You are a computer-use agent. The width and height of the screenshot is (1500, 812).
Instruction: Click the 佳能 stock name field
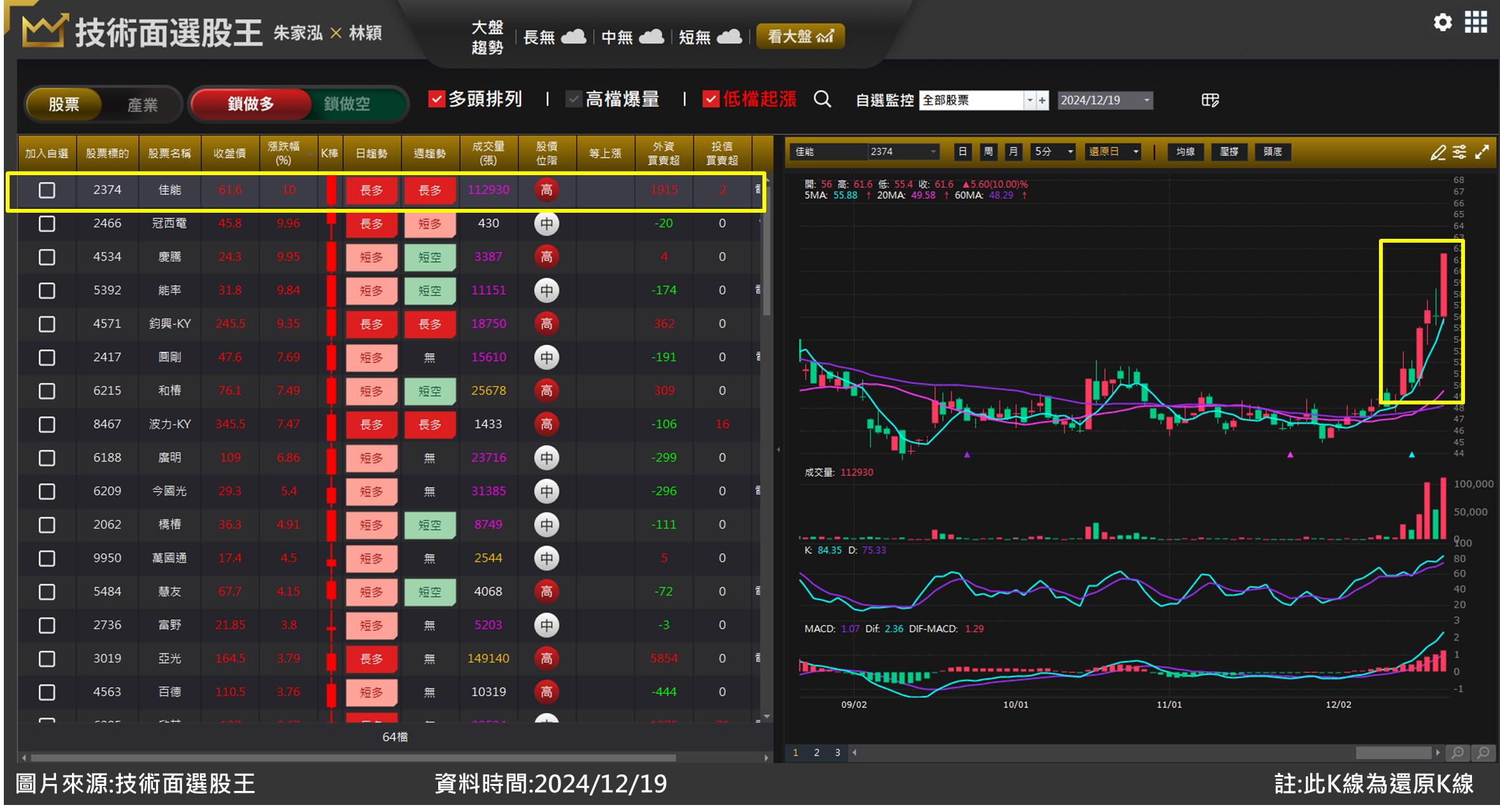point(828,152)
